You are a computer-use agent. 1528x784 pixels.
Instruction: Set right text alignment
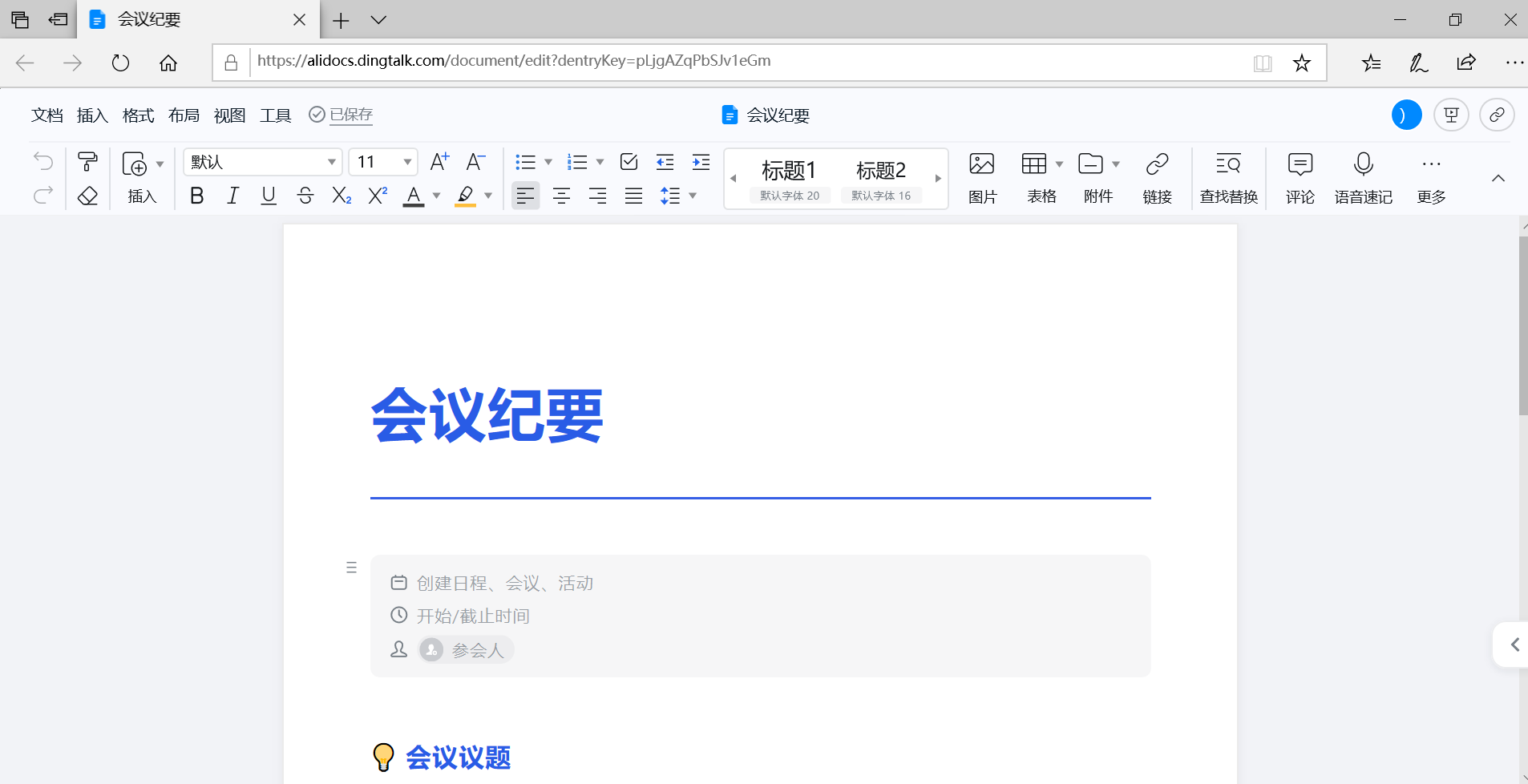point(597,195)
